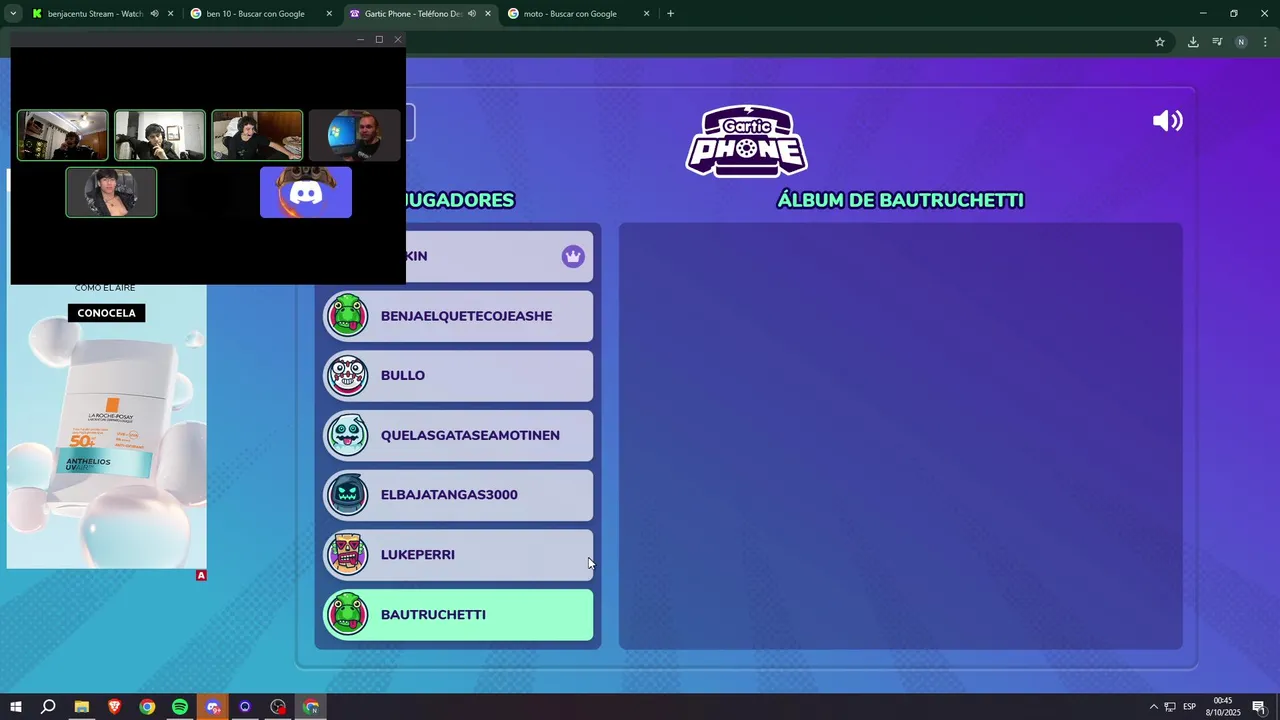Screen dimensions: 1280x720
Task: Mute Gartic Phone game sound speaker icon
Action: tap(1168, 121)
